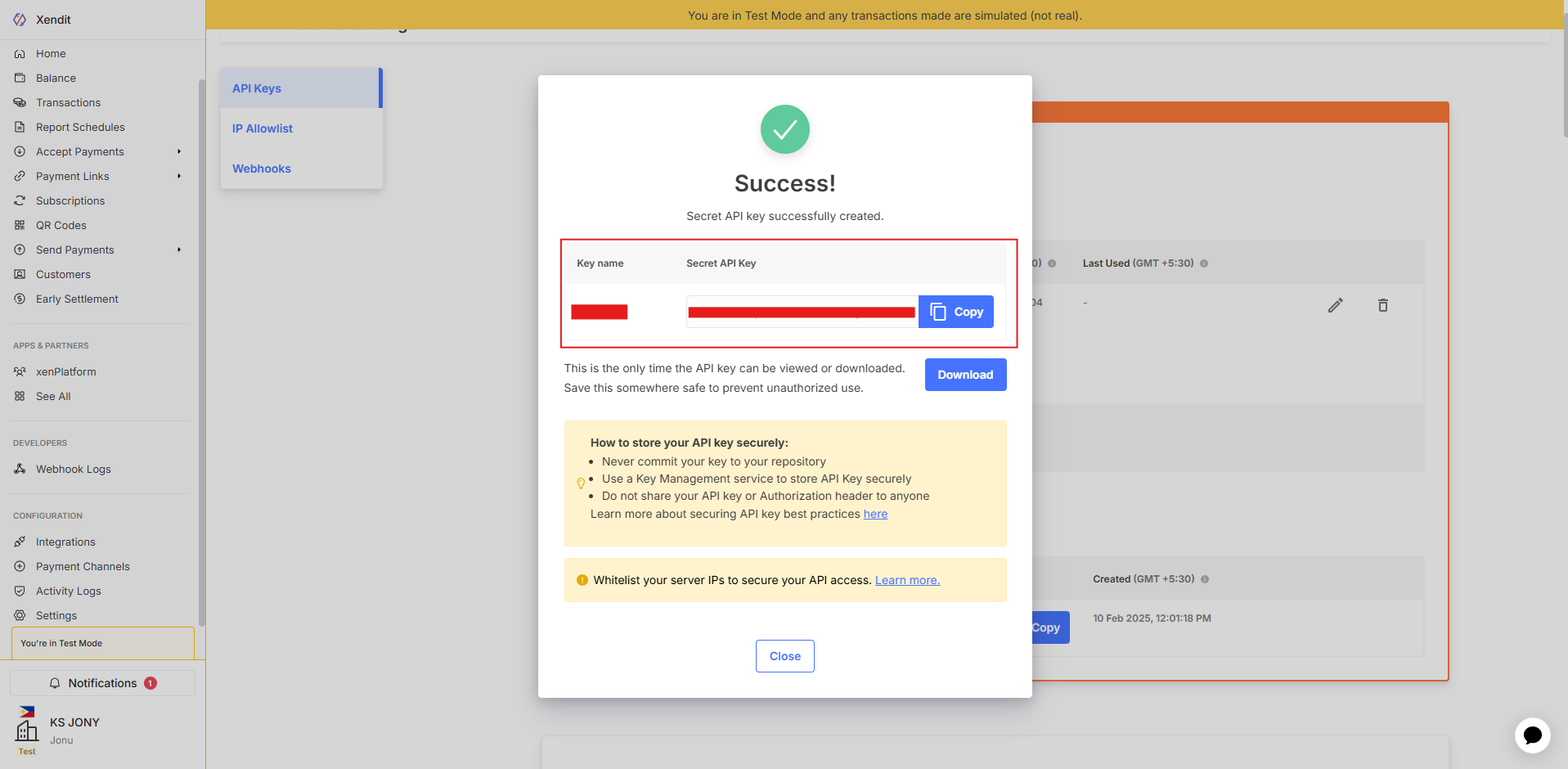The width and height of the screenshot is (1568, 769).
Task: Click the Xendit logo icon
Action: 20,20
